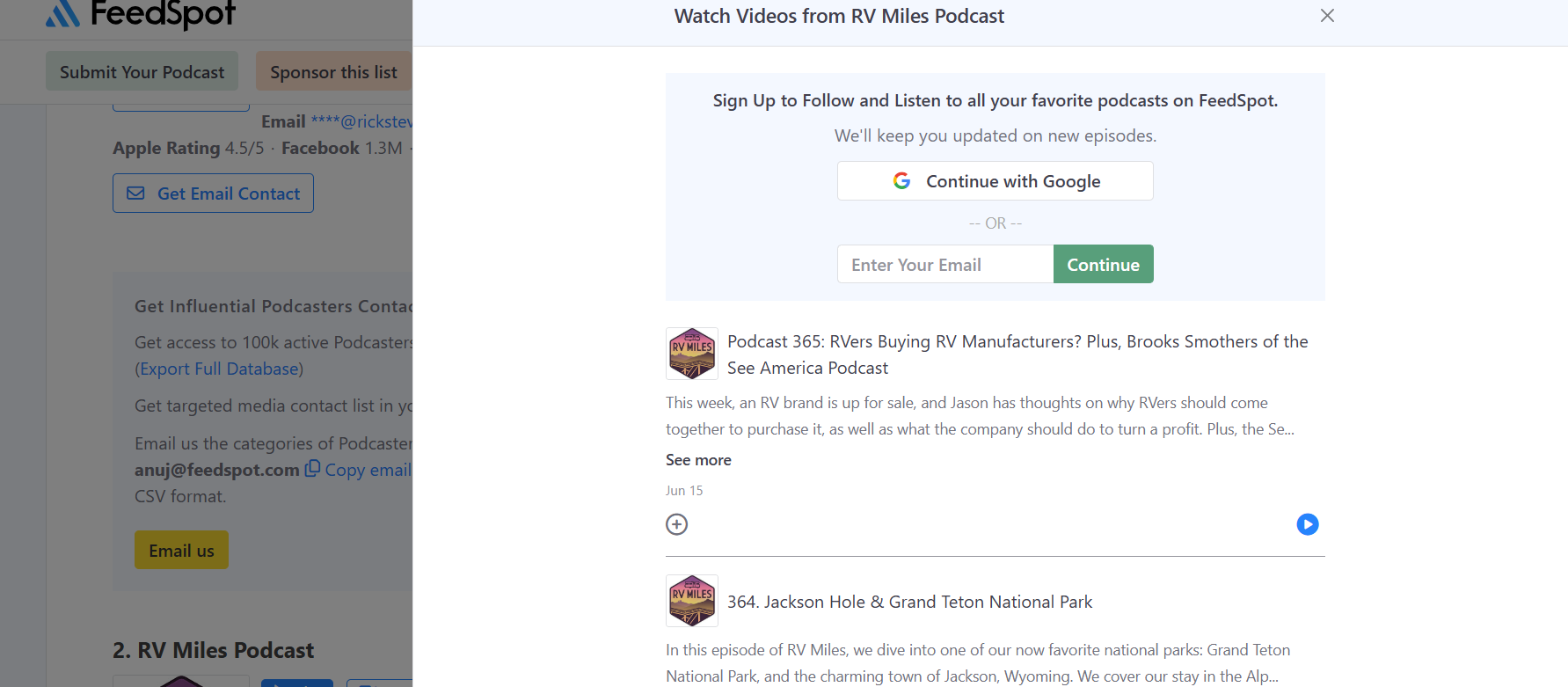Select anuj@feedspot.com email text
Screen dimensions: 1568x687
(217, 470)
